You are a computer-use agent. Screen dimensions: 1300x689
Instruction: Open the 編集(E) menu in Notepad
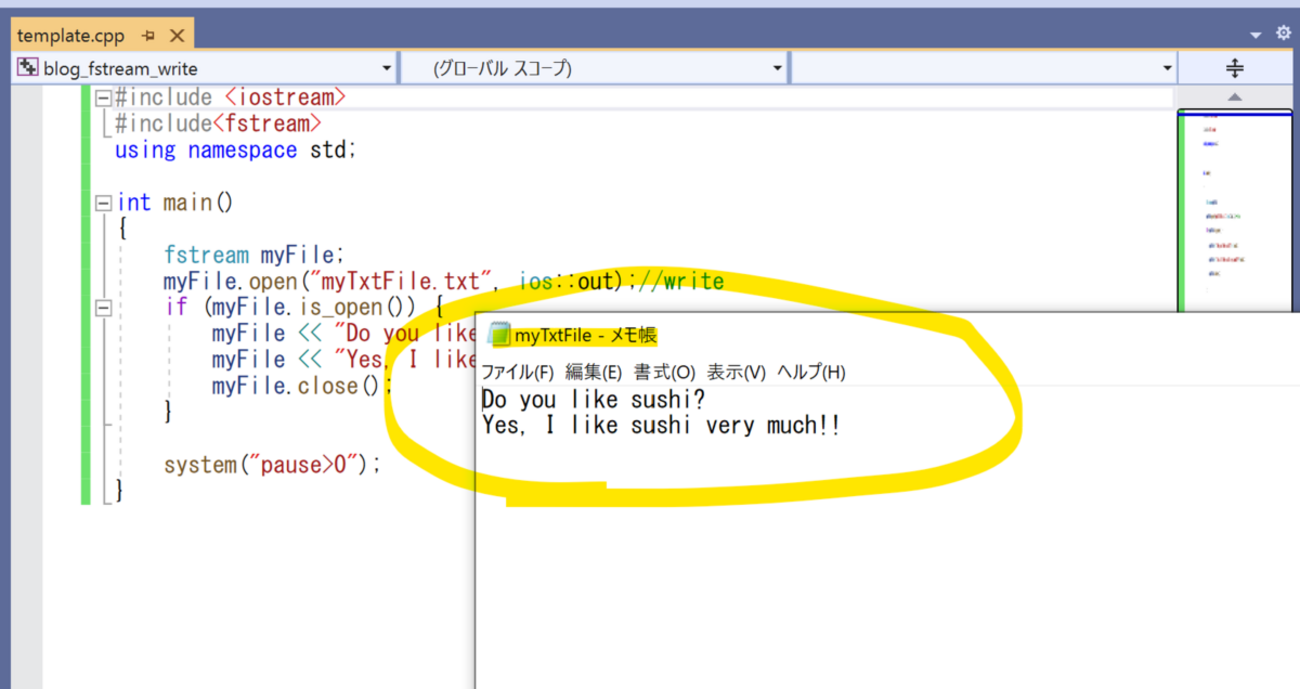point(593,372)
